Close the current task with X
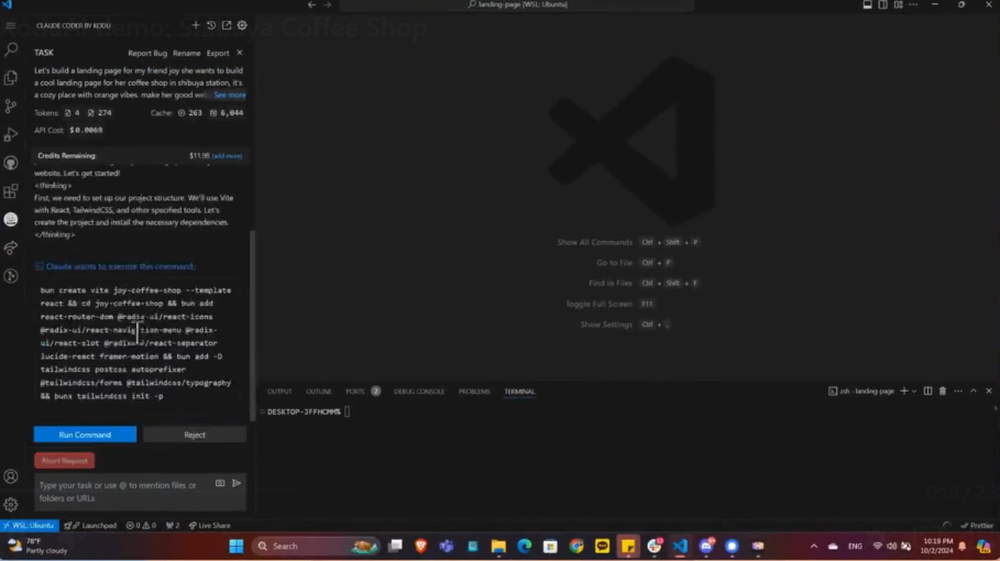The image size is (1000, 561). click(240, 53)
